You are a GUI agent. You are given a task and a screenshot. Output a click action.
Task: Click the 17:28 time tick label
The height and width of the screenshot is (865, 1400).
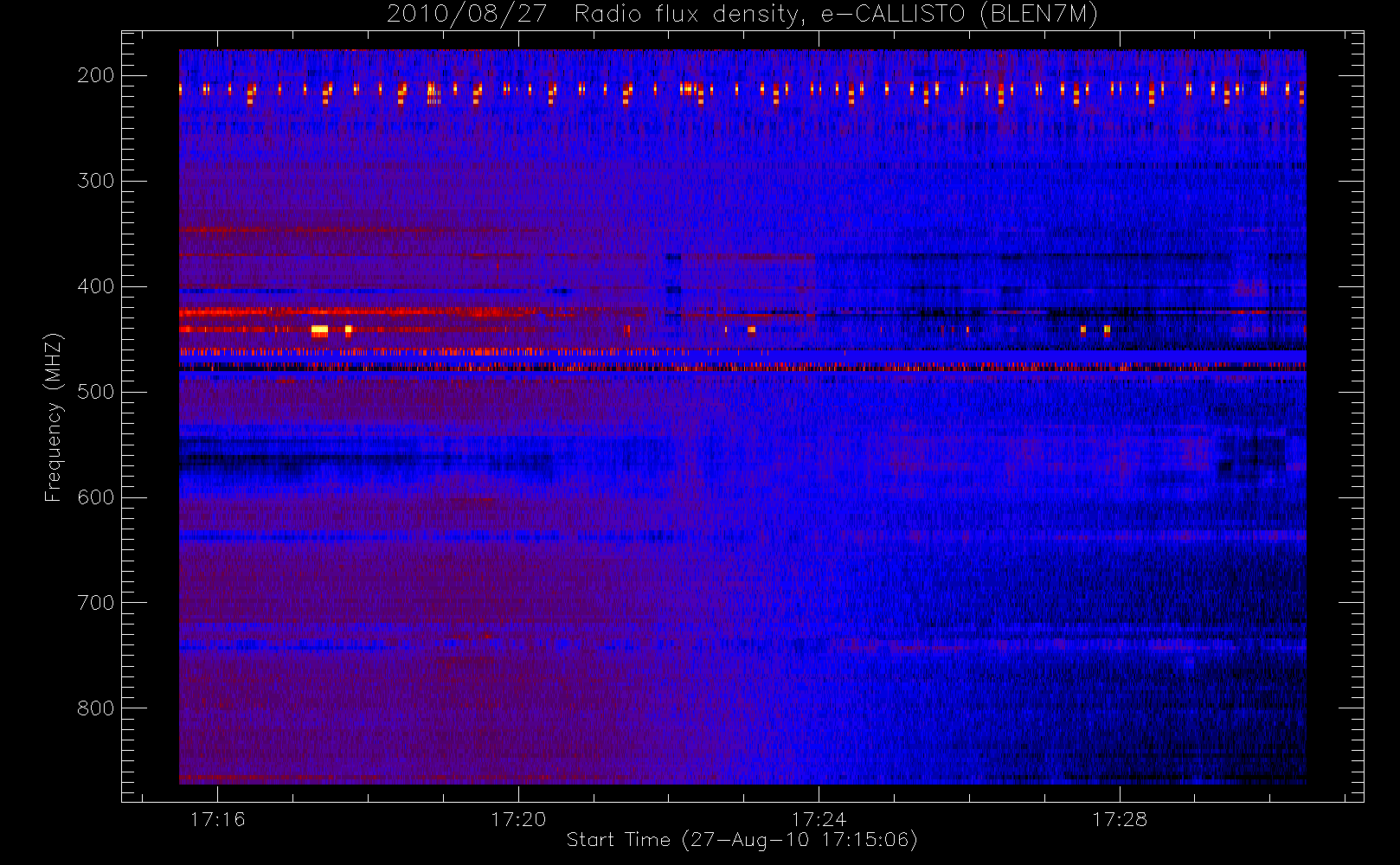click(x=1120, y=819)
